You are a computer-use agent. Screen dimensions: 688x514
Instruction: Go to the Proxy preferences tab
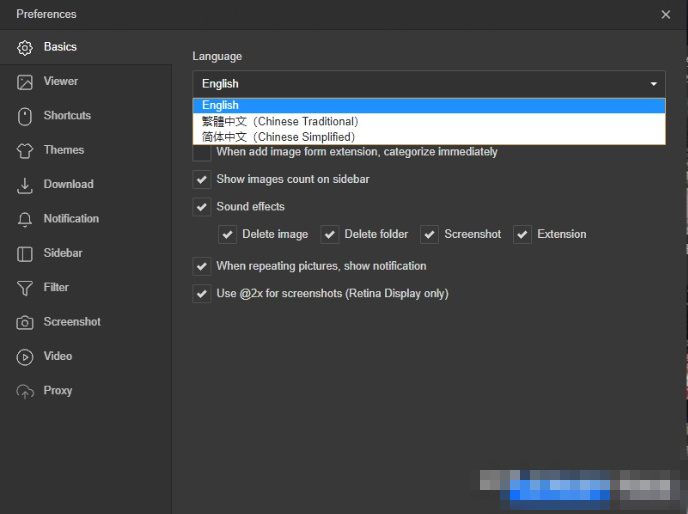[57, 391]
